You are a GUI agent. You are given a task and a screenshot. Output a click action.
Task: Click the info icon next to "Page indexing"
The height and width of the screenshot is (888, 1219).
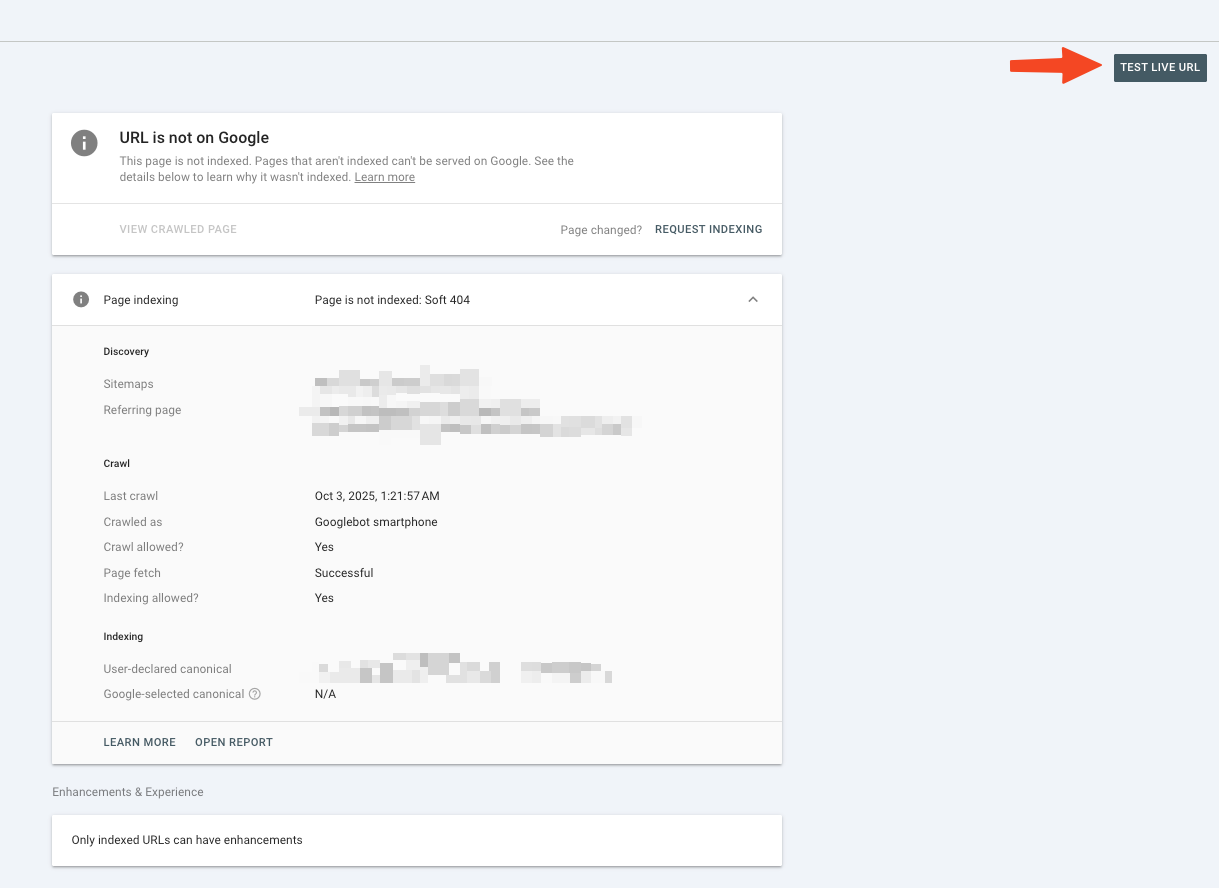(x=80, y=299)
